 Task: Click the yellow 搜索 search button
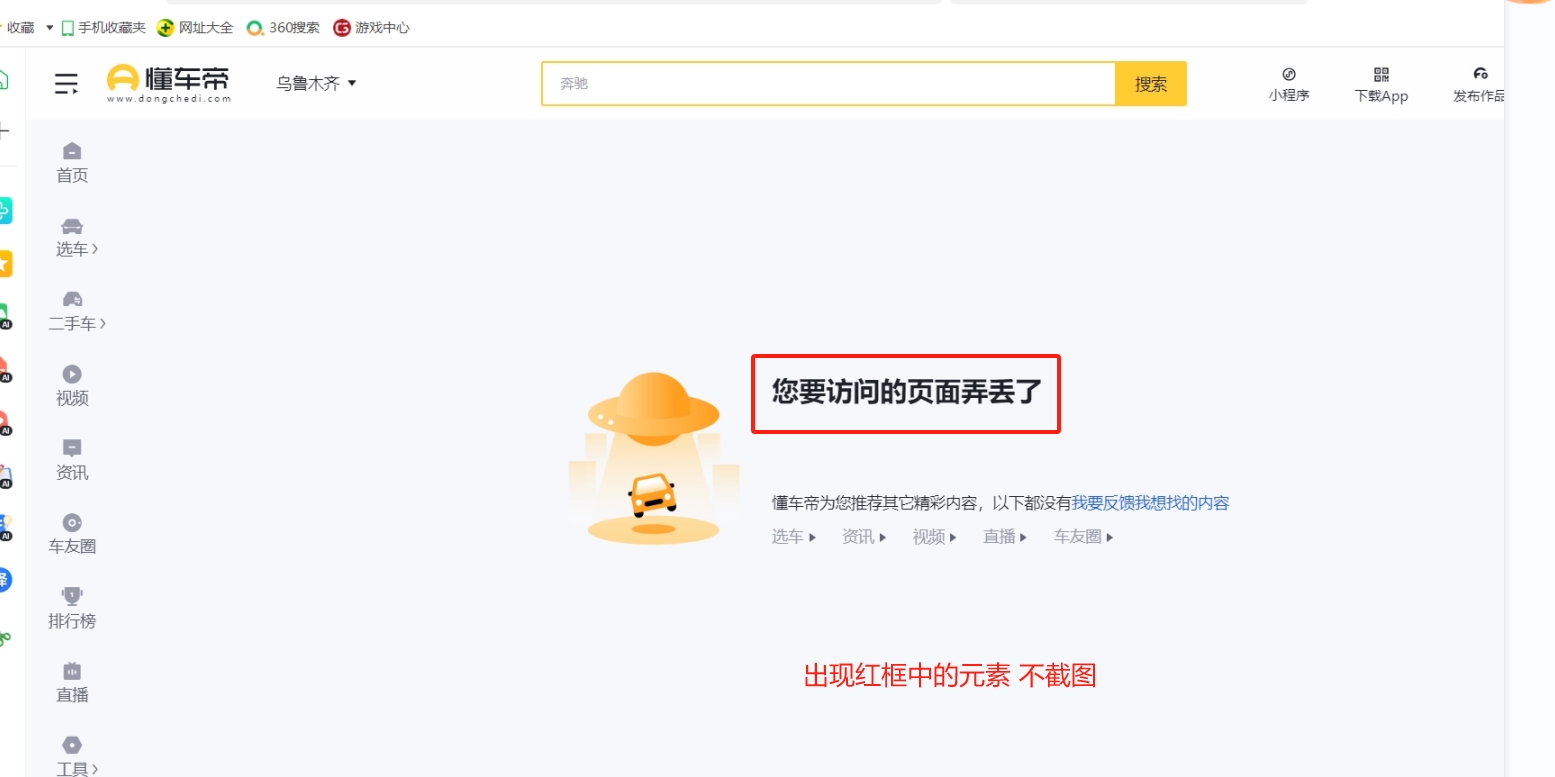pyautogui.click(x=1150, y=84)
